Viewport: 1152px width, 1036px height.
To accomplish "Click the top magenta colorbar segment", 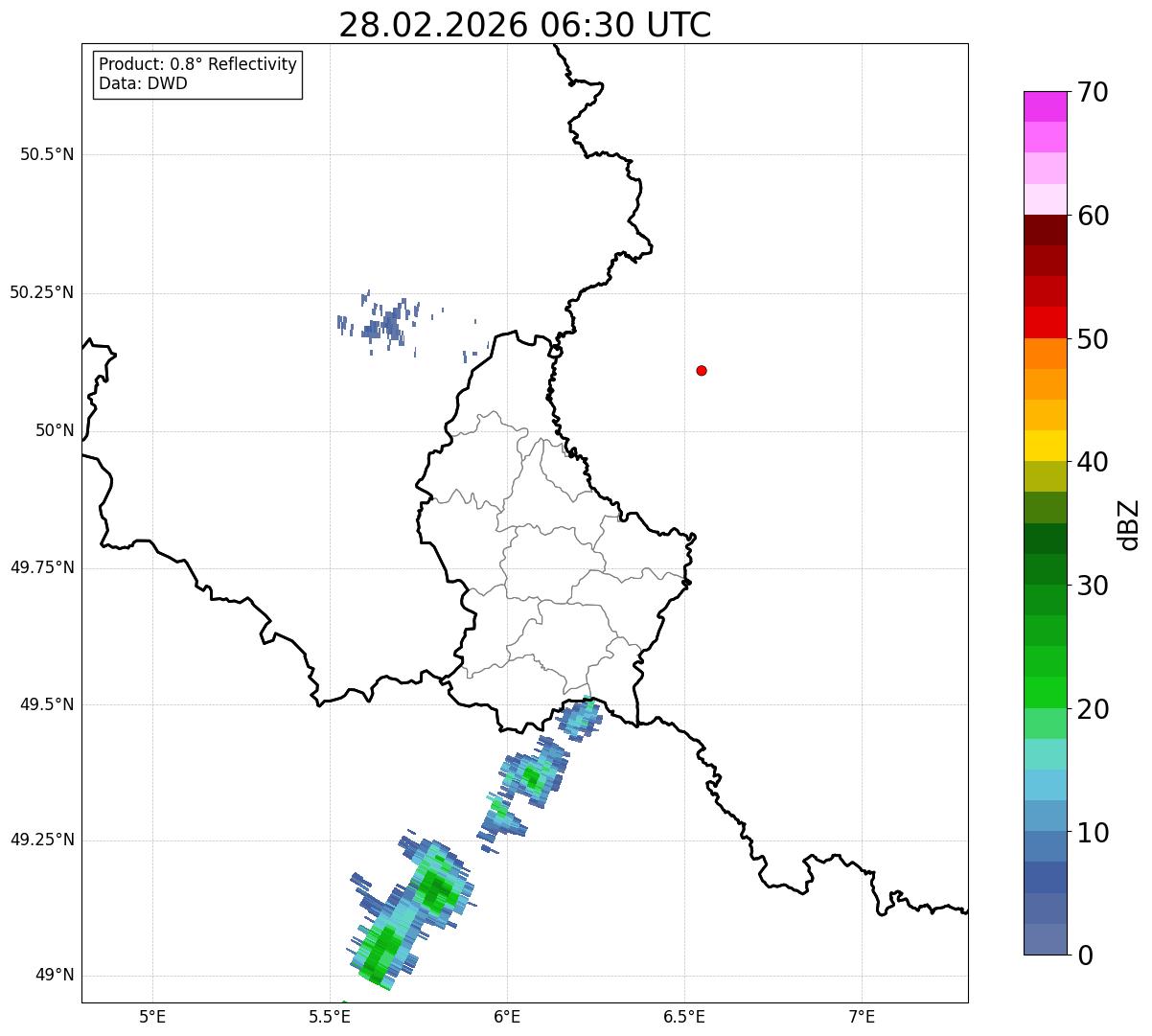I will pyautogui.click(x=1045, y=106).
